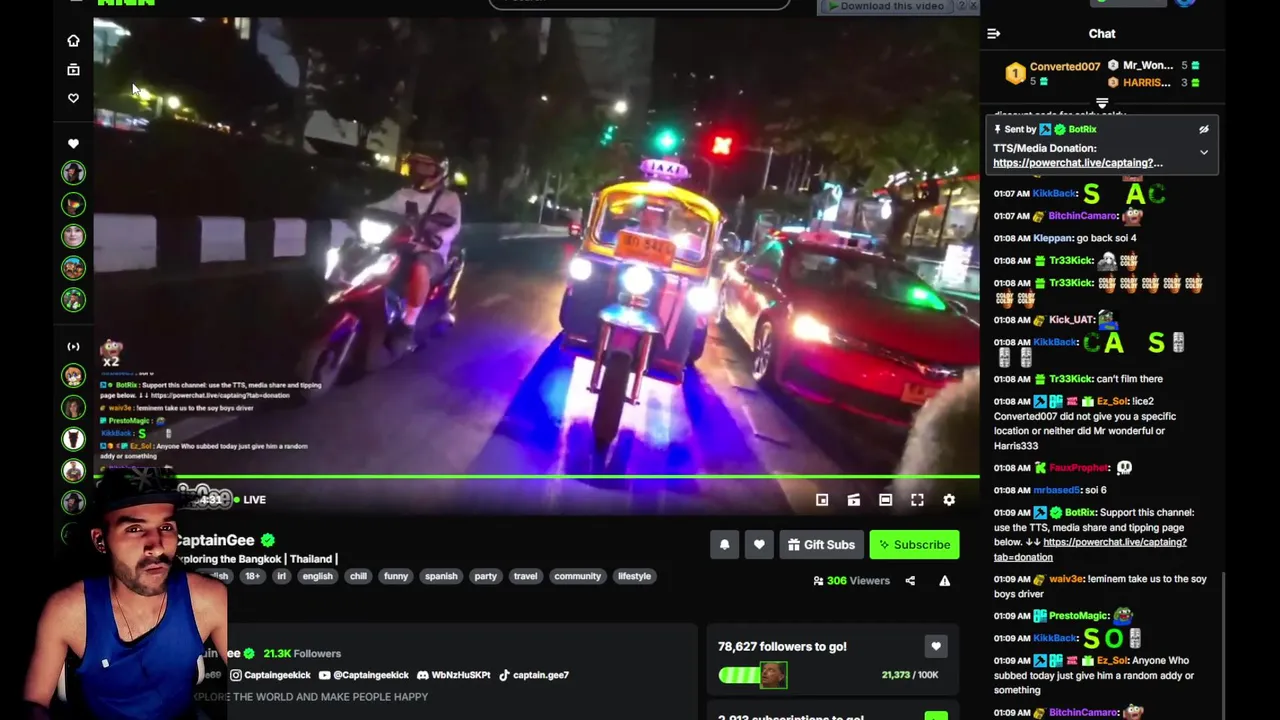Select the irl tag

(x=281, y=576)
